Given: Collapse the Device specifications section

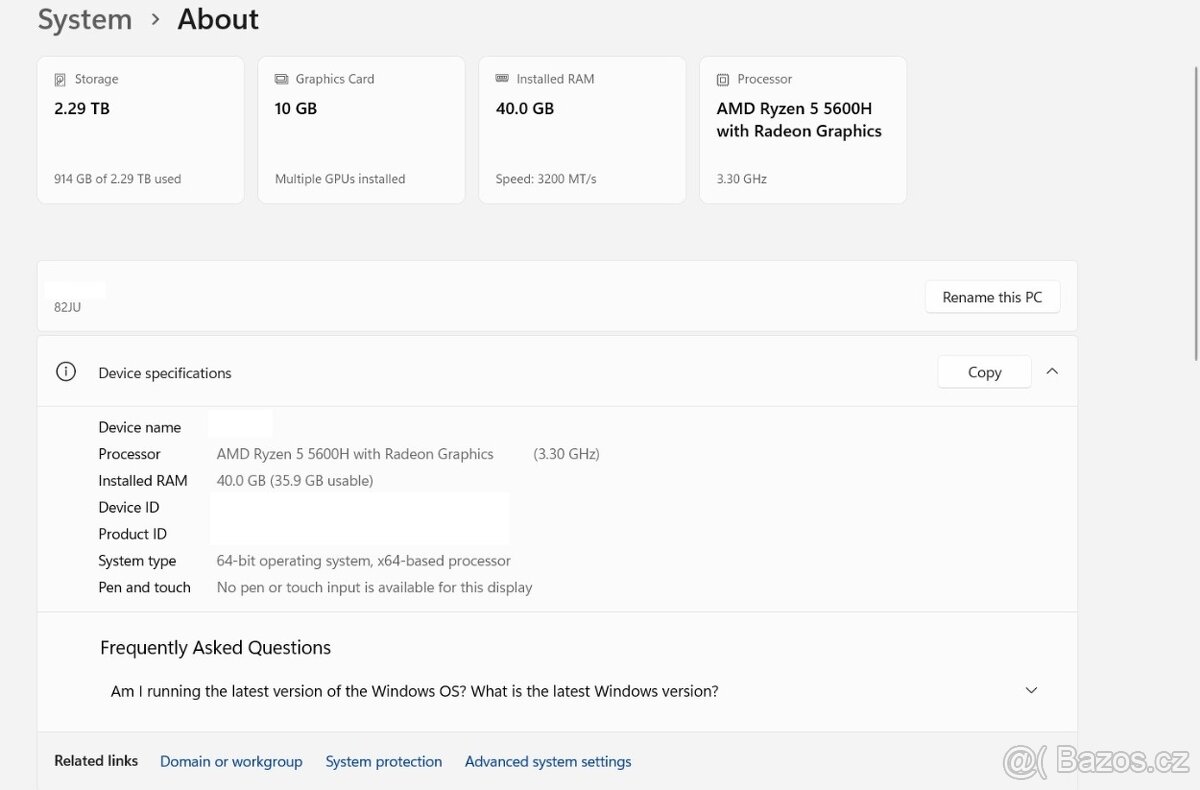Looking at the screenshot, I should [1052, 371].
